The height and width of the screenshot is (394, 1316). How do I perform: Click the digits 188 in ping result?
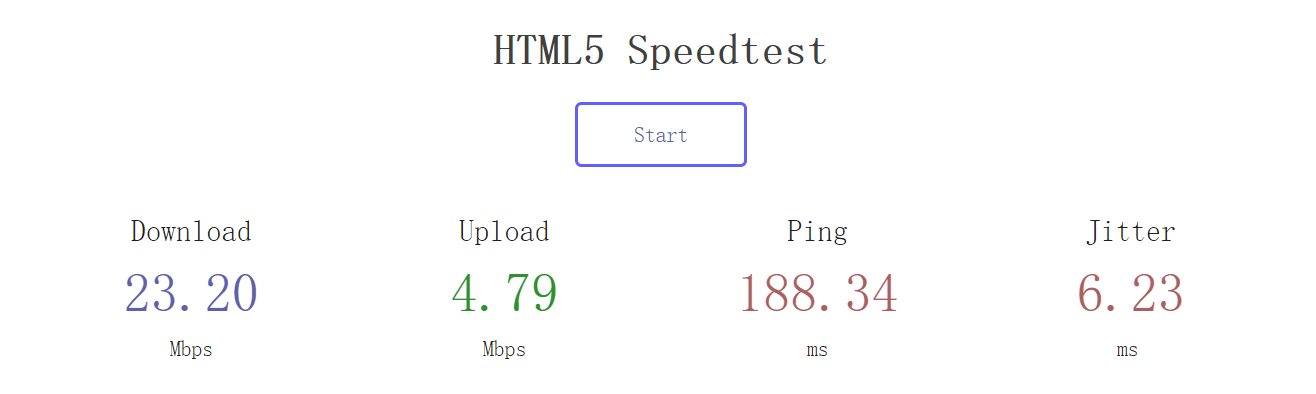(x=779, y=294)
